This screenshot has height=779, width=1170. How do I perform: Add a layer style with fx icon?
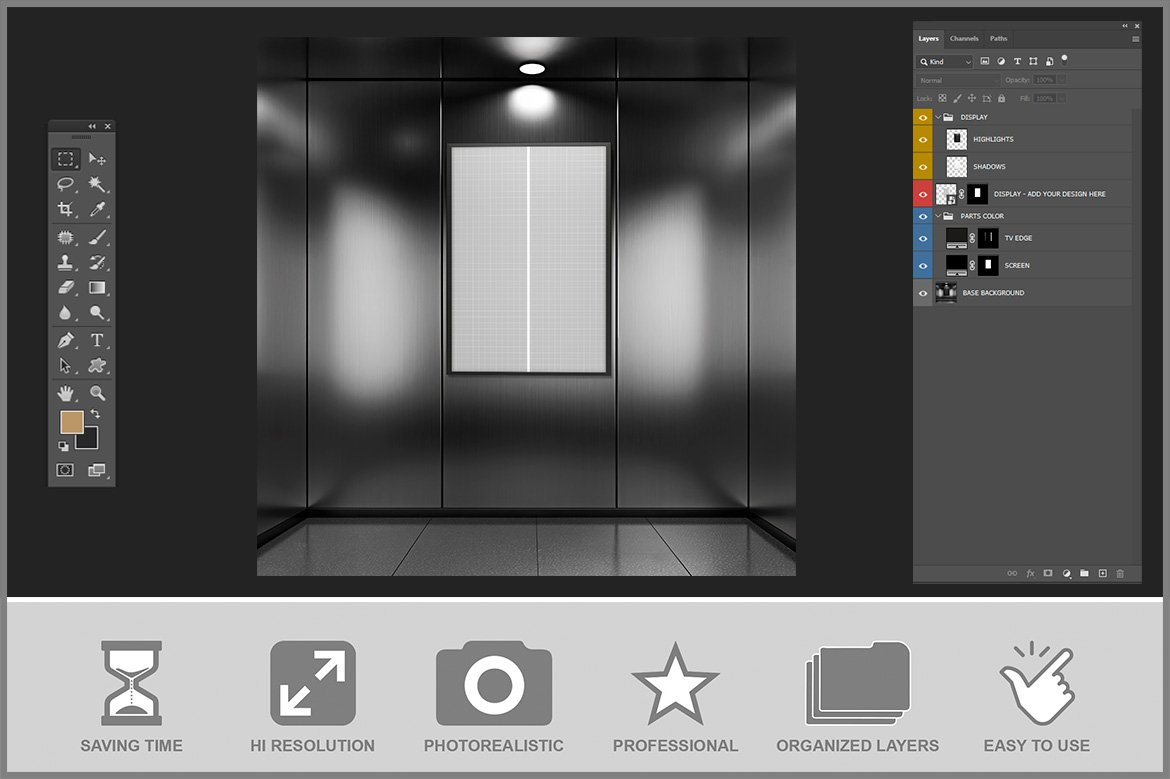point(1030,573)
